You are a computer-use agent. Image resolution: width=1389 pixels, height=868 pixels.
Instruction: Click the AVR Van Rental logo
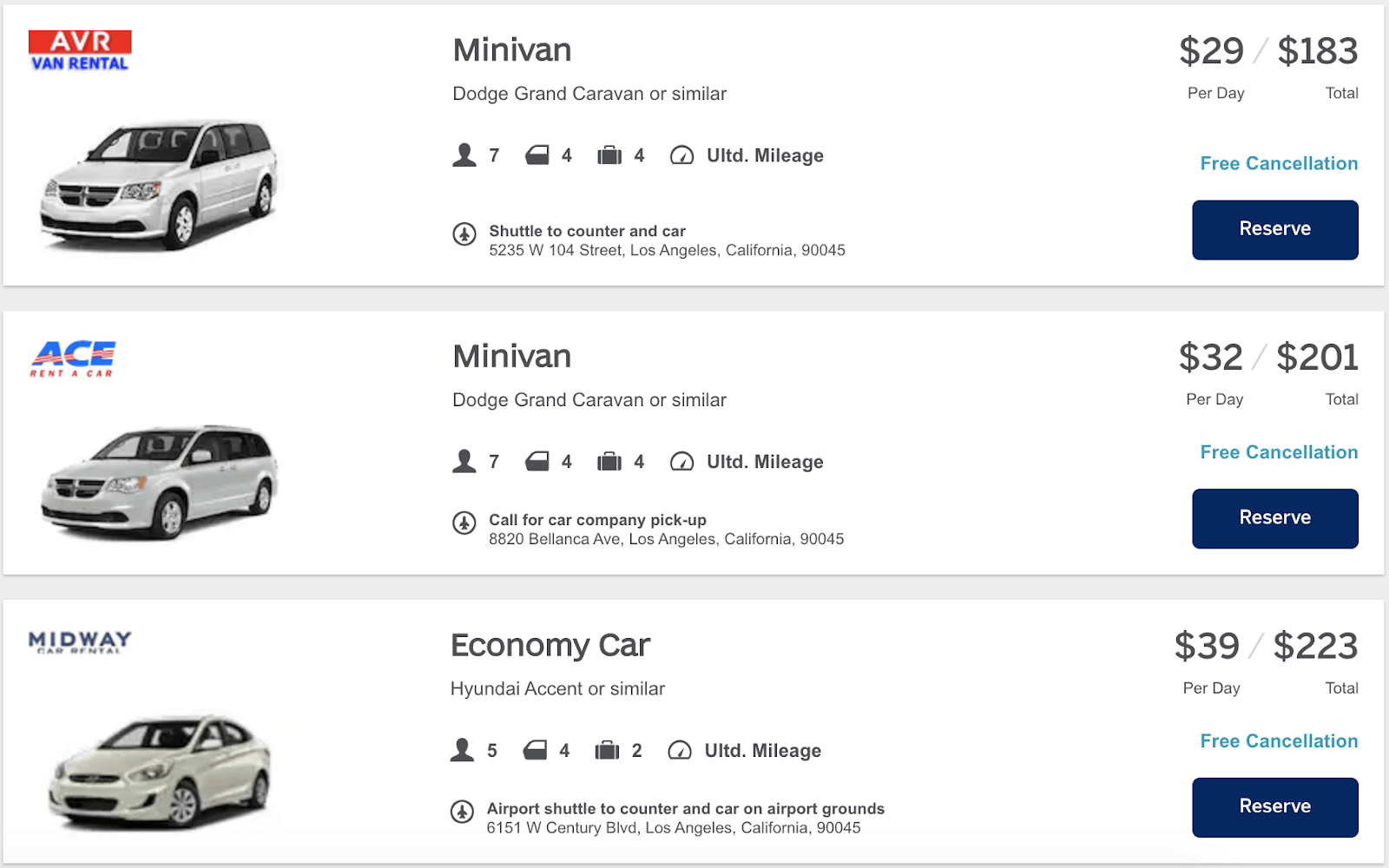(x=80, y=50)
